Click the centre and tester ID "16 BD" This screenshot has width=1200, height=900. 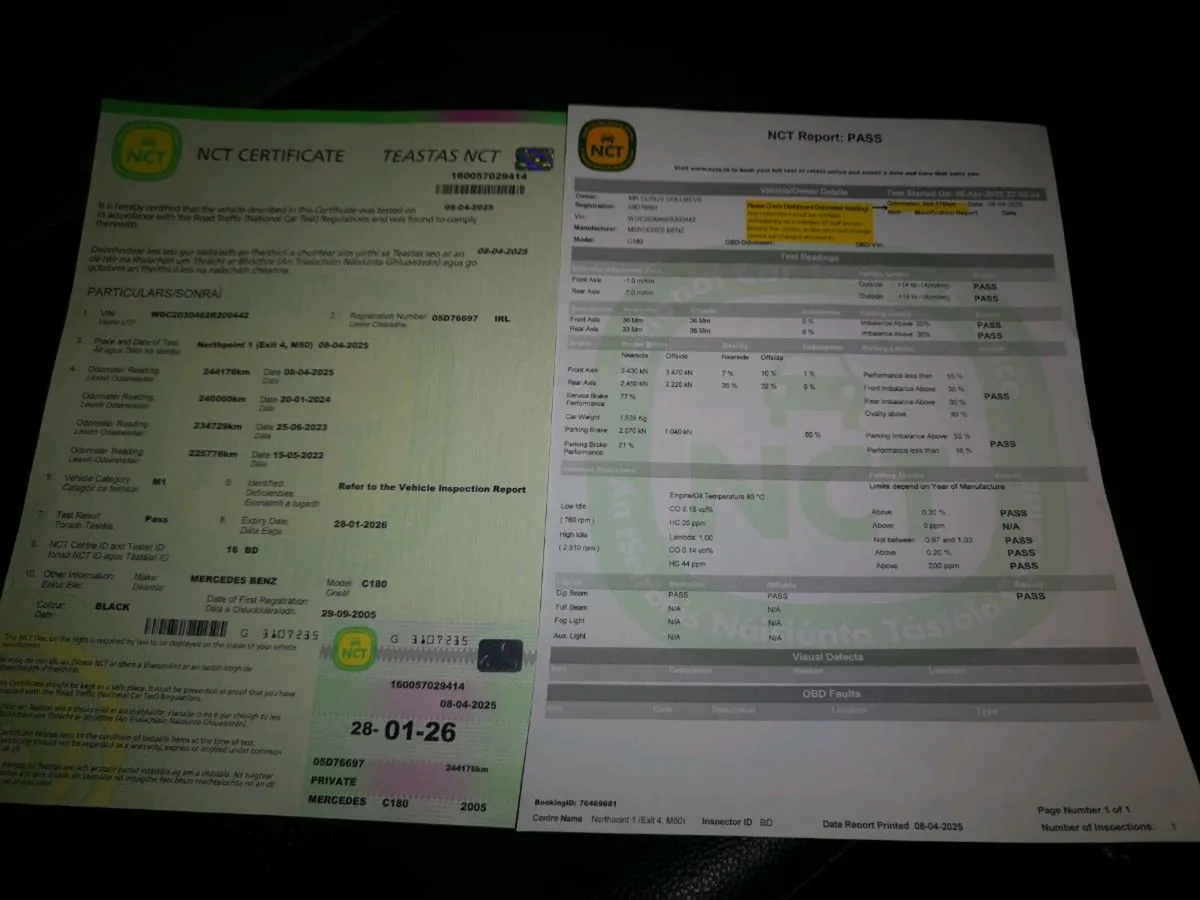tap(243, 550)
